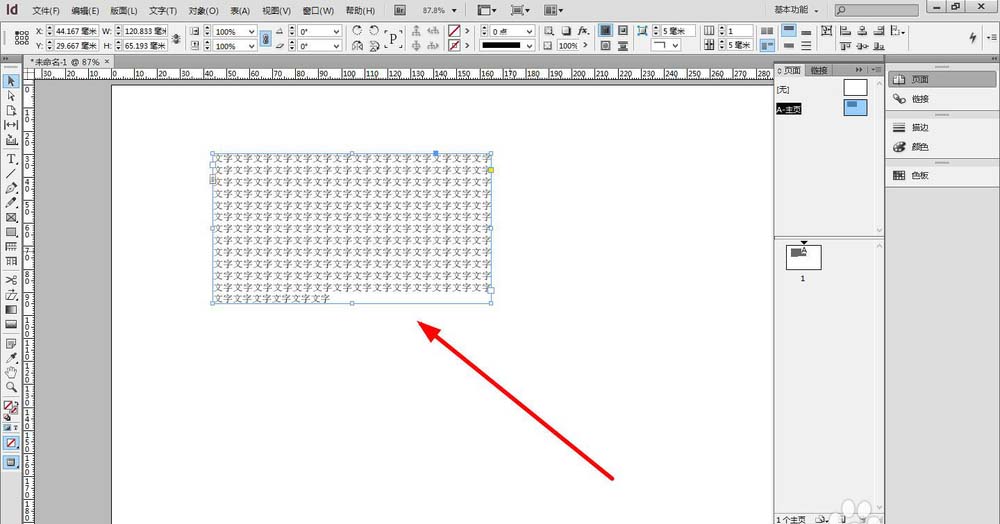Screen dimensions: 1000x524
Task: Click the Bridge (Br) icon
Action: tap(400, 9)
